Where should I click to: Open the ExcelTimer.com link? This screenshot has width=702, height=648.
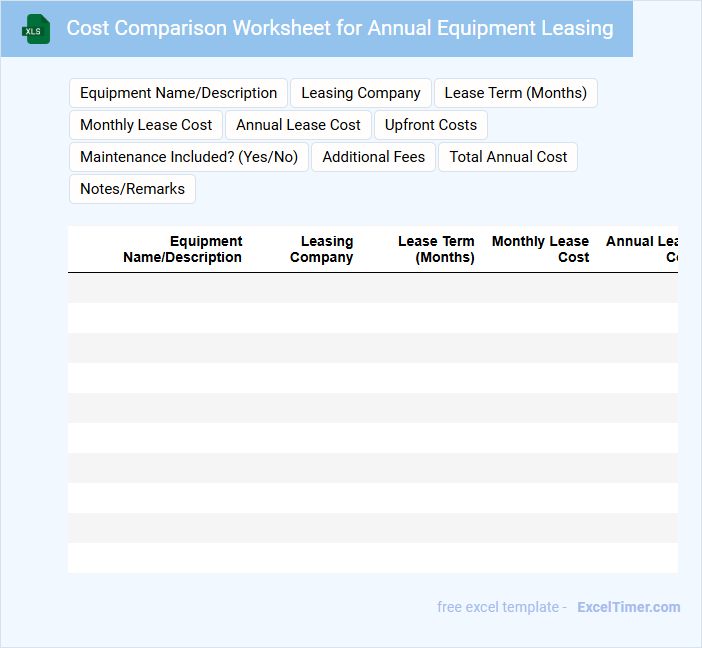[628, 607]
